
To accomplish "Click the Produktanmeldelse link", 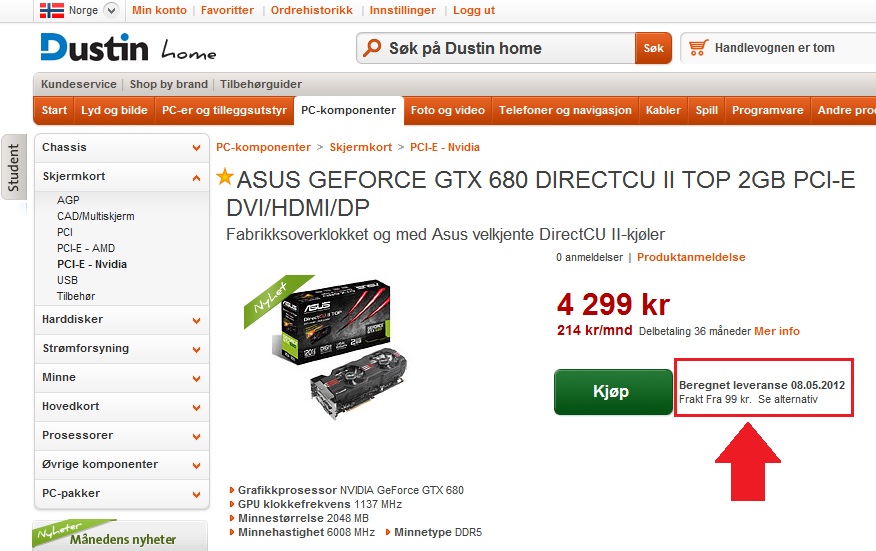I will tap(691, 257).
